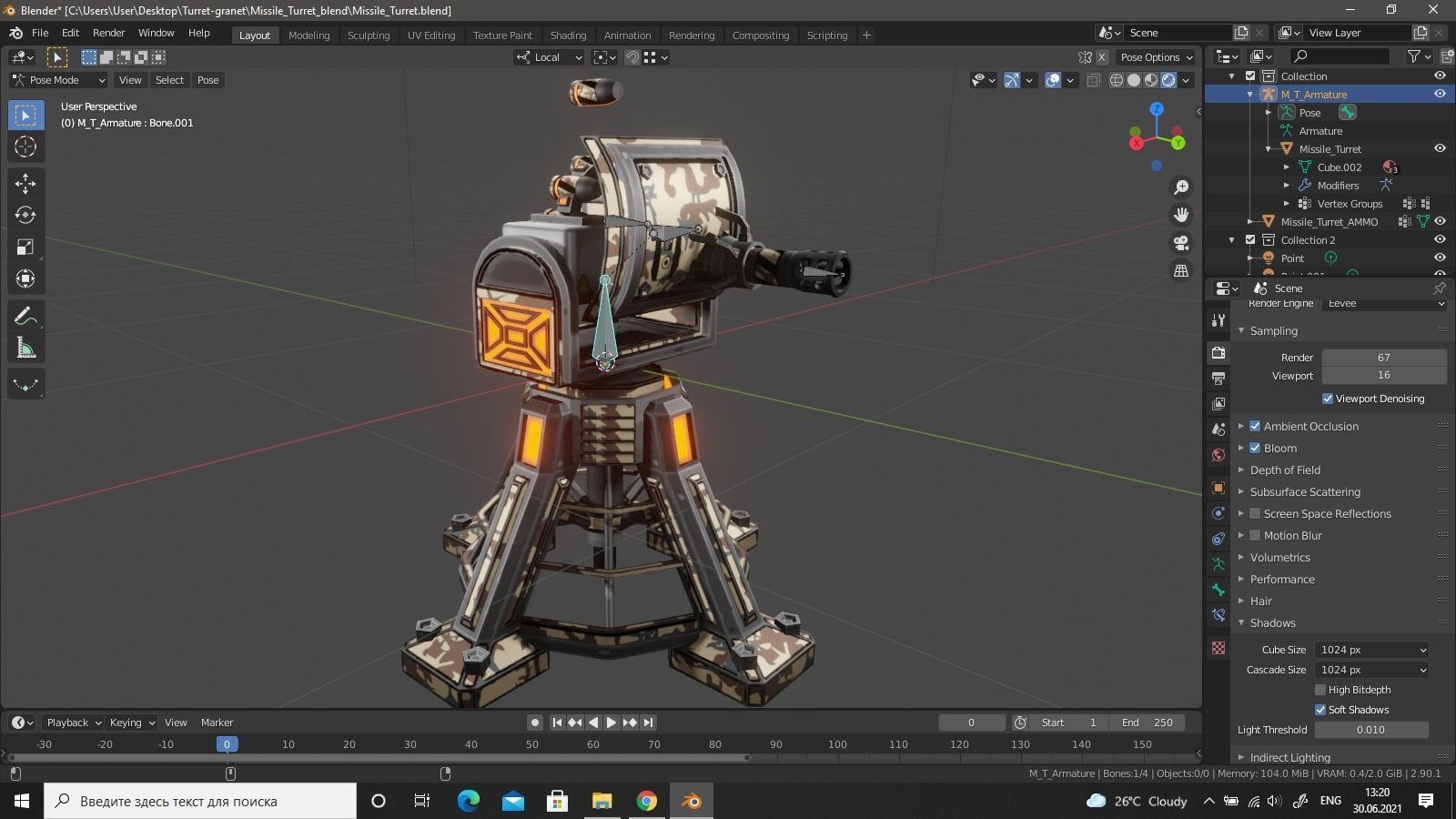Open the Cascade Size dropdown
Image resolution: width=1456 pixels, height=819 pixels.
coord(1371,670)
